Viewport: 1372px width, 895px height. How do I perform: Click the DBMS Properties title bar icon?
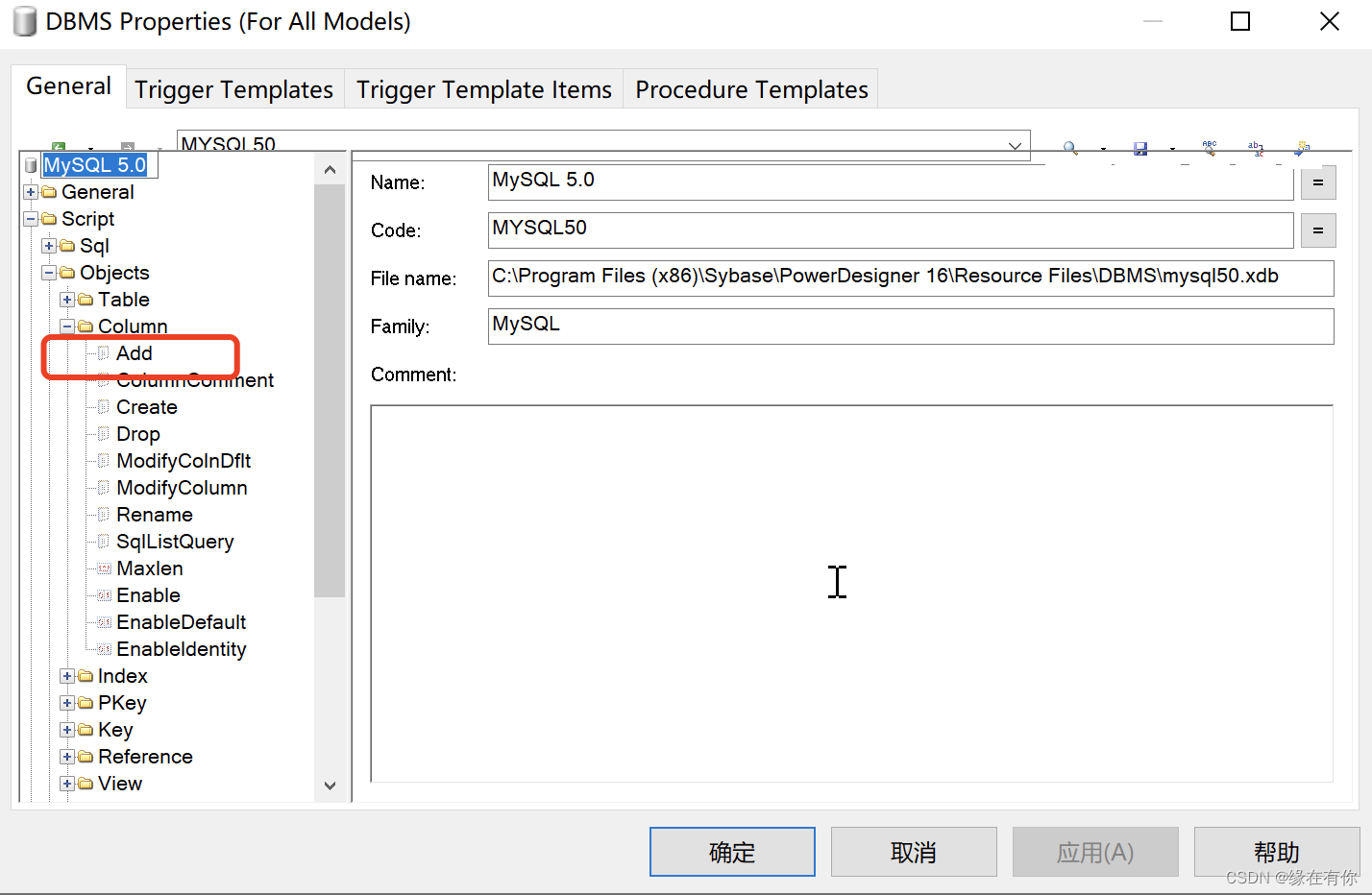pos(25,21)
